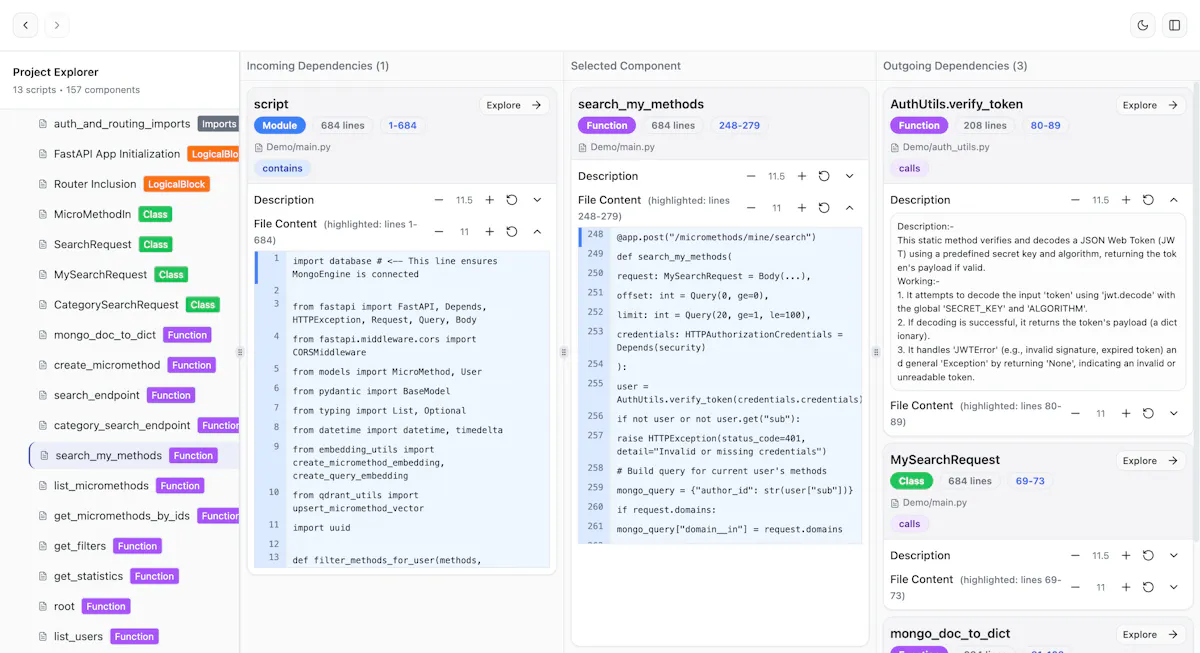Expand the script Description section

coord(537,200)
